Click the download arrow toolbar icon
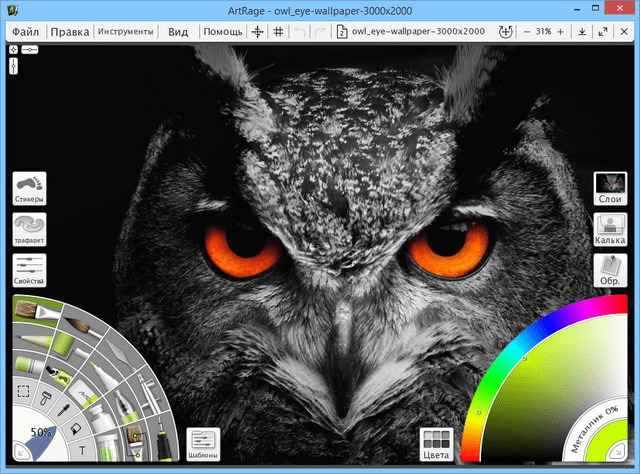Image resolution: width=640 pixels, height=474 pixels. (x=582, y=31)
